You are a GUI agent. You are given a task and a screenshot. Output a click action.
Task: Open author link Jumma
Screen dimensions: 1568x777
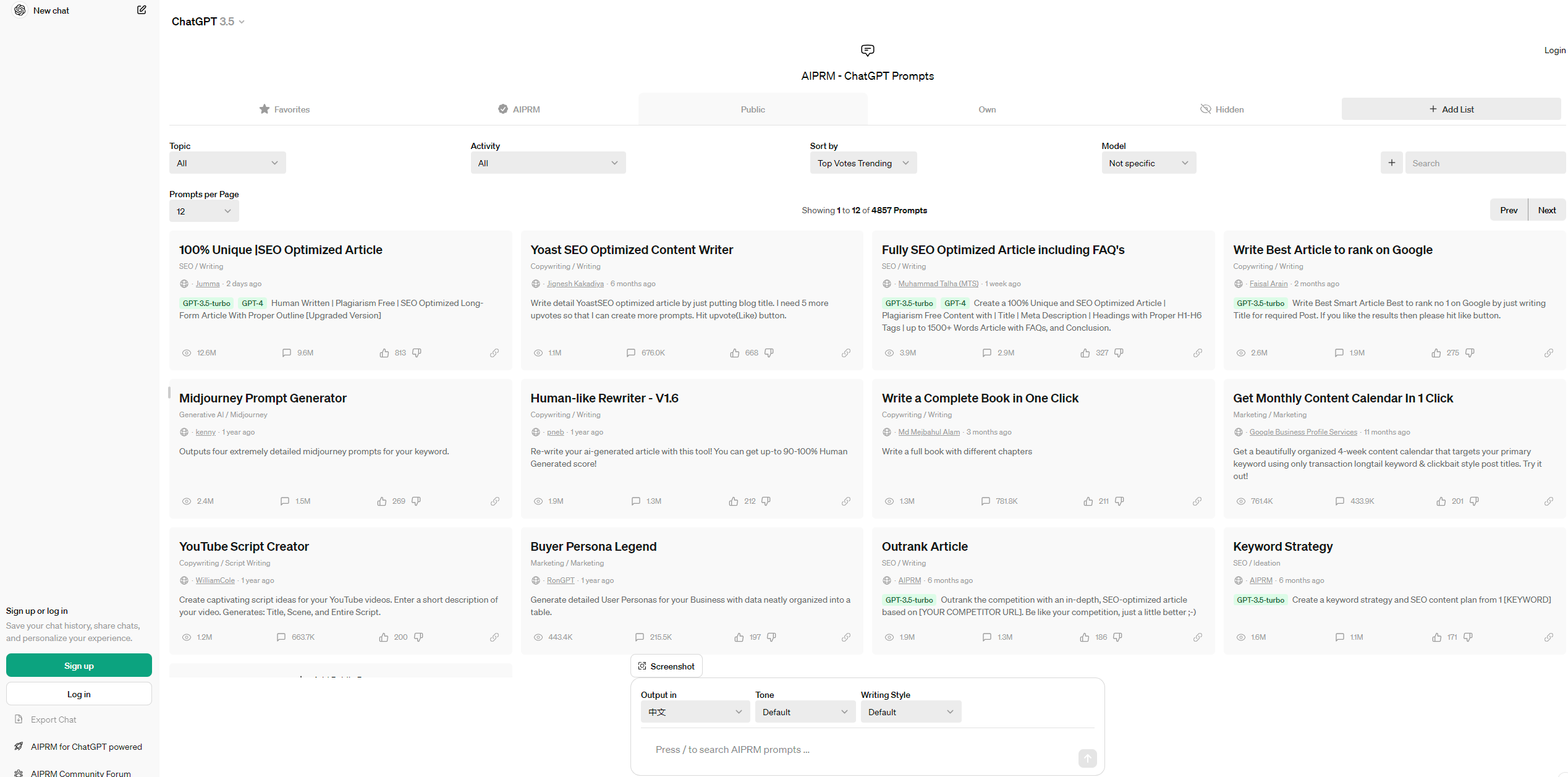(208, 284)
